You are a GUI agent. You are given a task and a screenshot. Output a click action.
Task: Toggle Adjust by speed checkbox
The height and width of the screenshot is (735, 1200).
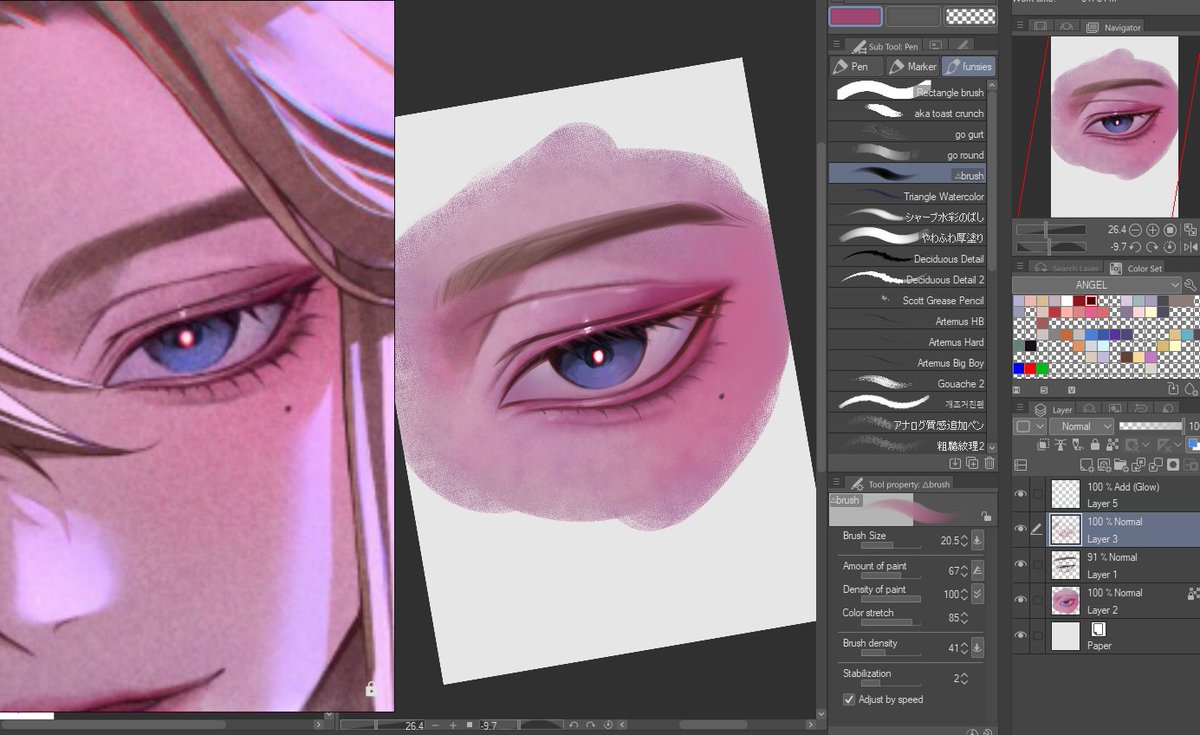tap(849, 699)
